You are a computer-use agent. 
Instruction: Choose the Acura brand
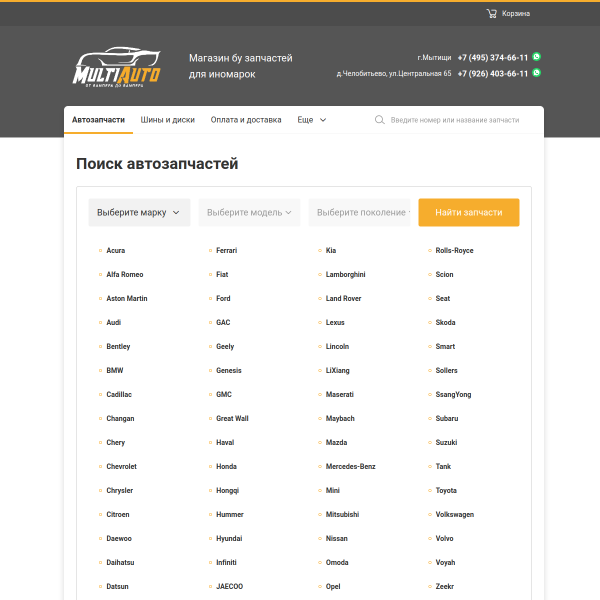click(x=116, y=251)
